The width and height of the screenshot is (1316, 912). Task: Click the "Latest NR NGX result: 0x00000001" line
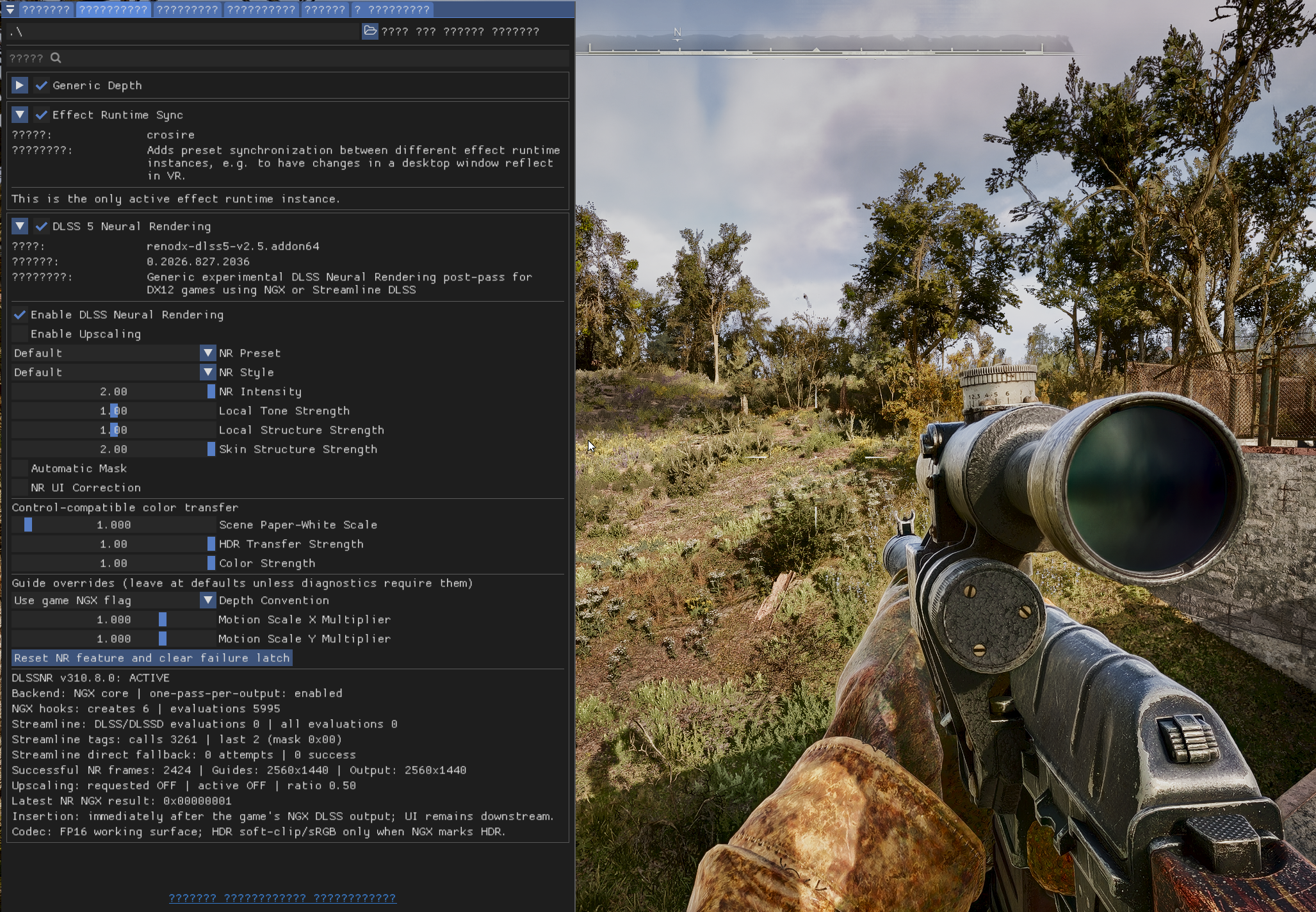point(122,801)
